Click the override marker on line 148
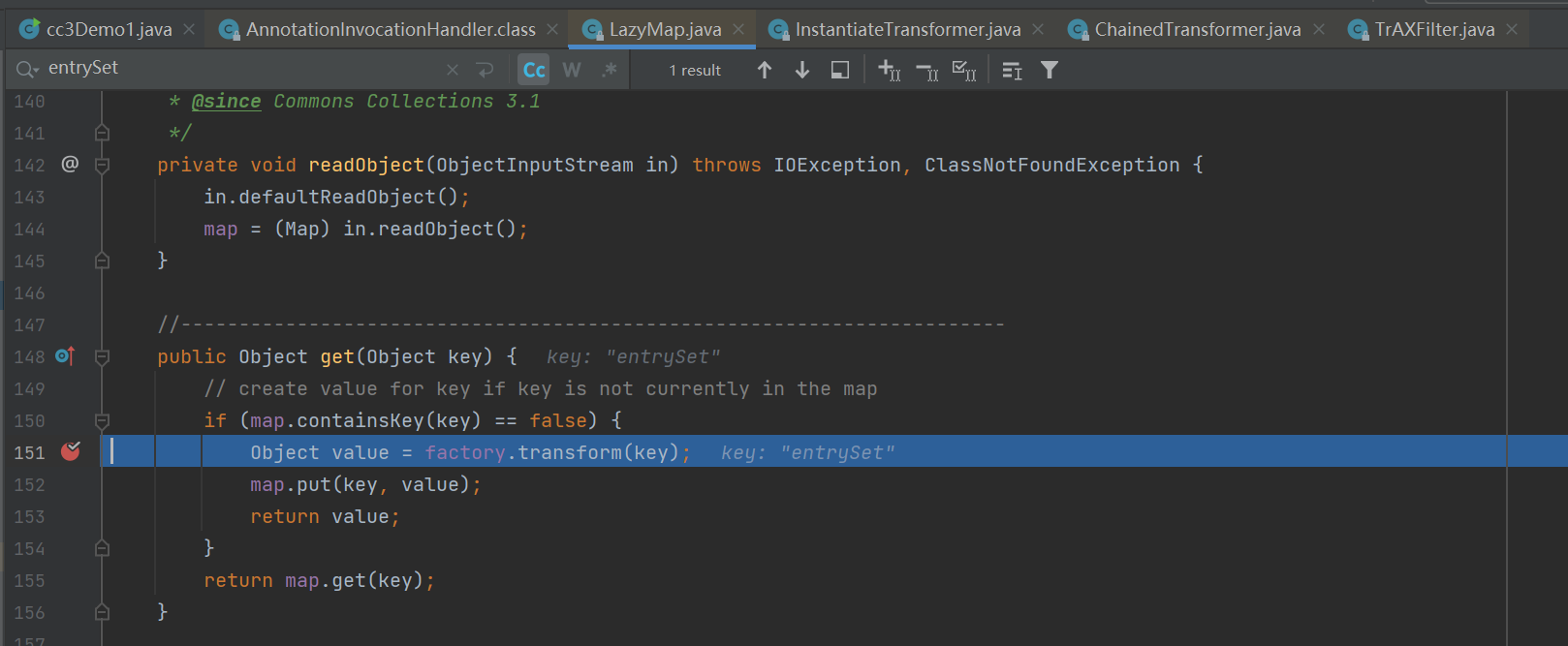Image resolution: width=1568 pixels, height=646 pixels. pos(65,356)
